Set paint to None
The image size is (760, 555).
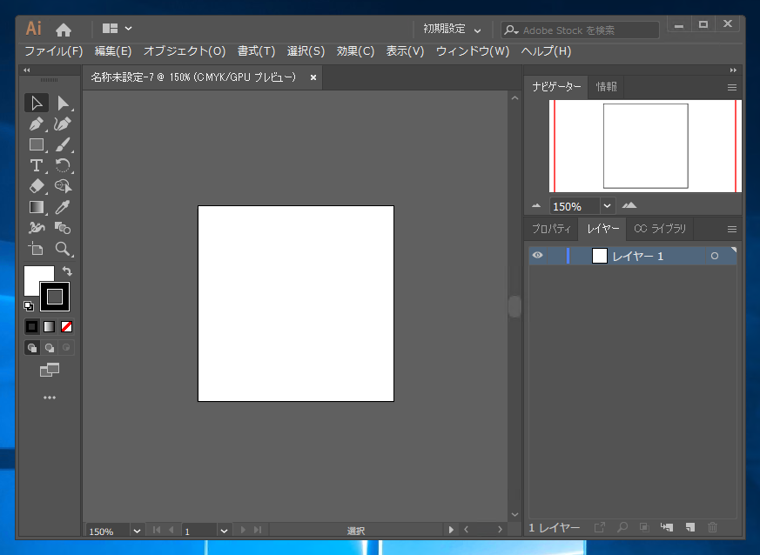[67, 327]
